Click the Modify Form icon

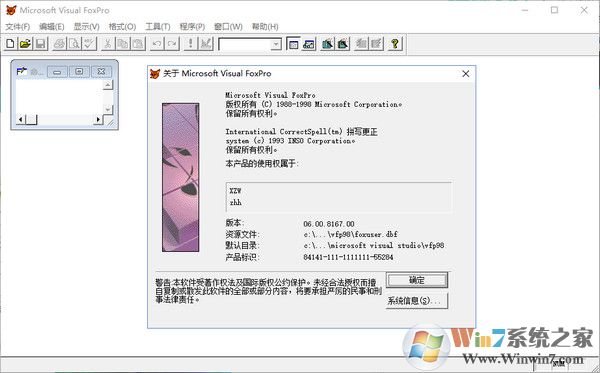click(206, 44)
